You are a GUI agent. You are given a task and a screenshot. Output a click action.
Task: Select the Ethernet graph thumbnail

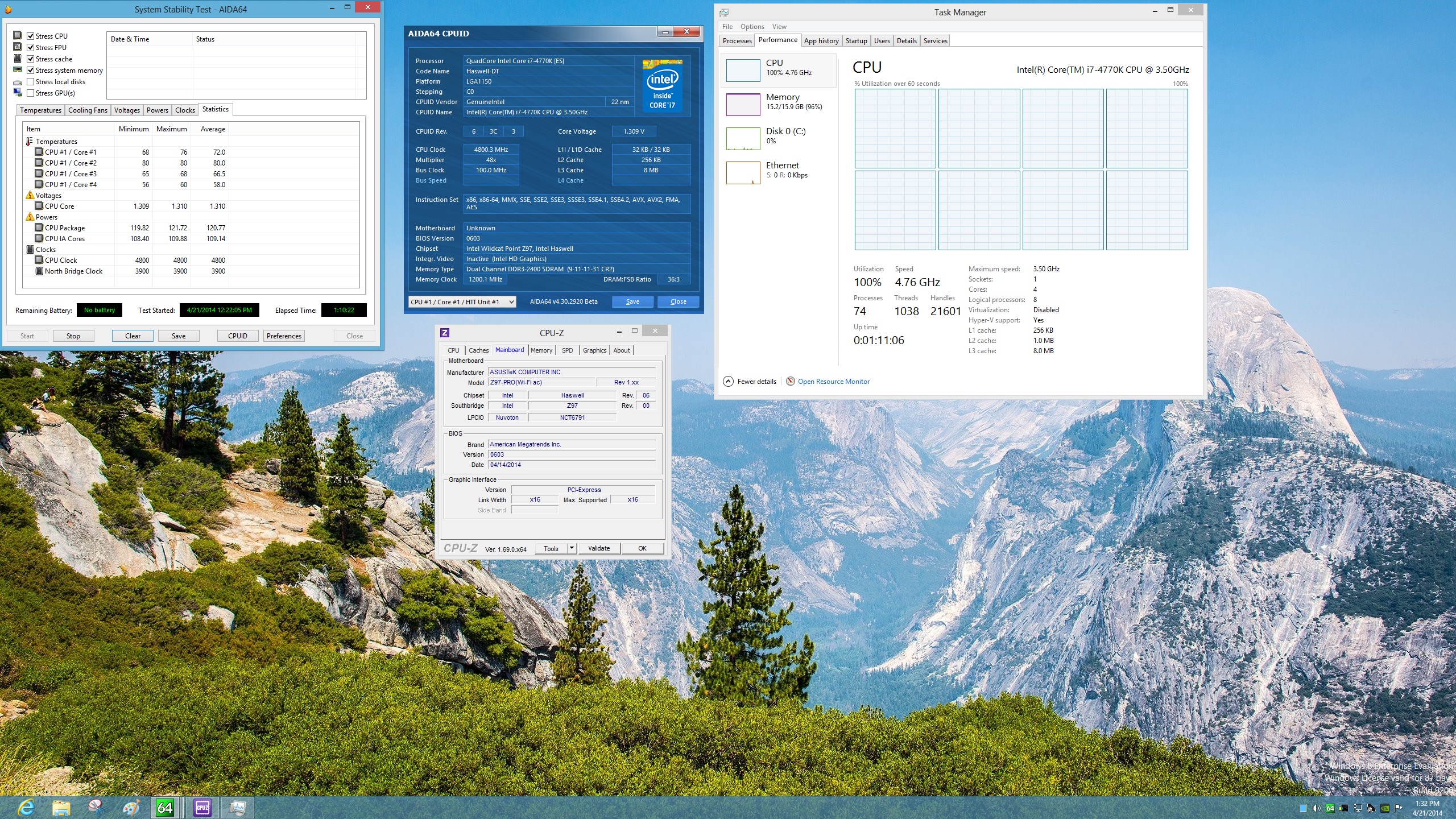point(744,172)
